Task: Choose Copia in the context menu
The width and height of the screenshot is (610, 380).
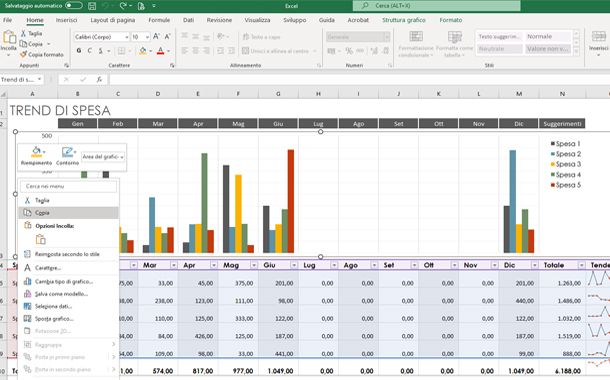Action: coord(68,213)
